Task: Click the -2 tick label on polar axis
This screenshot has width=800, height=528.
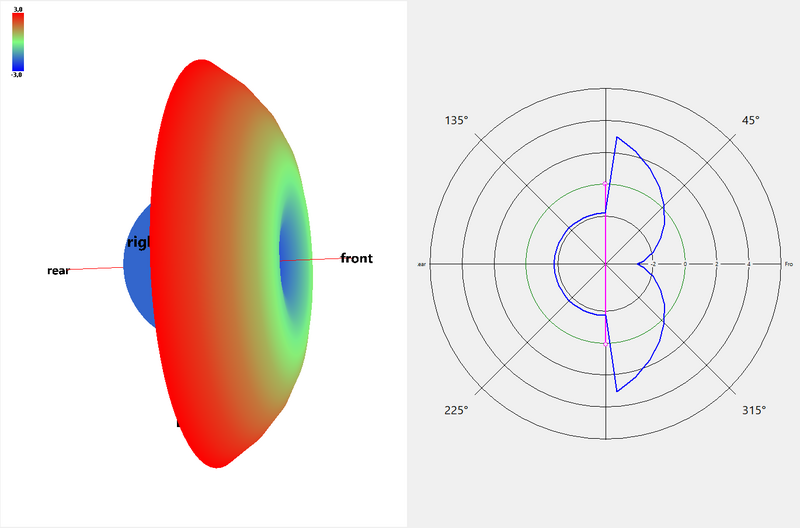Action: (x=652, y=264)
